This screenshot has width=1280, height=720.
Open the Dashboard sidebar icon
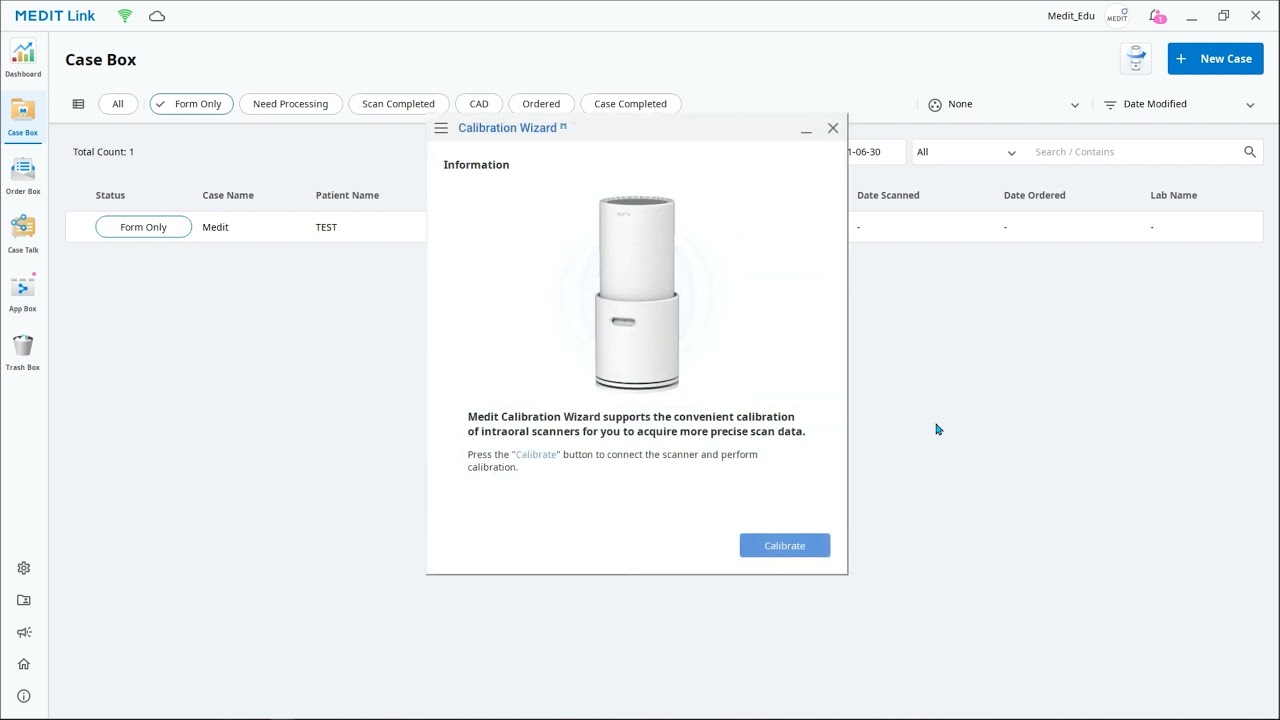tap(23, 60)
